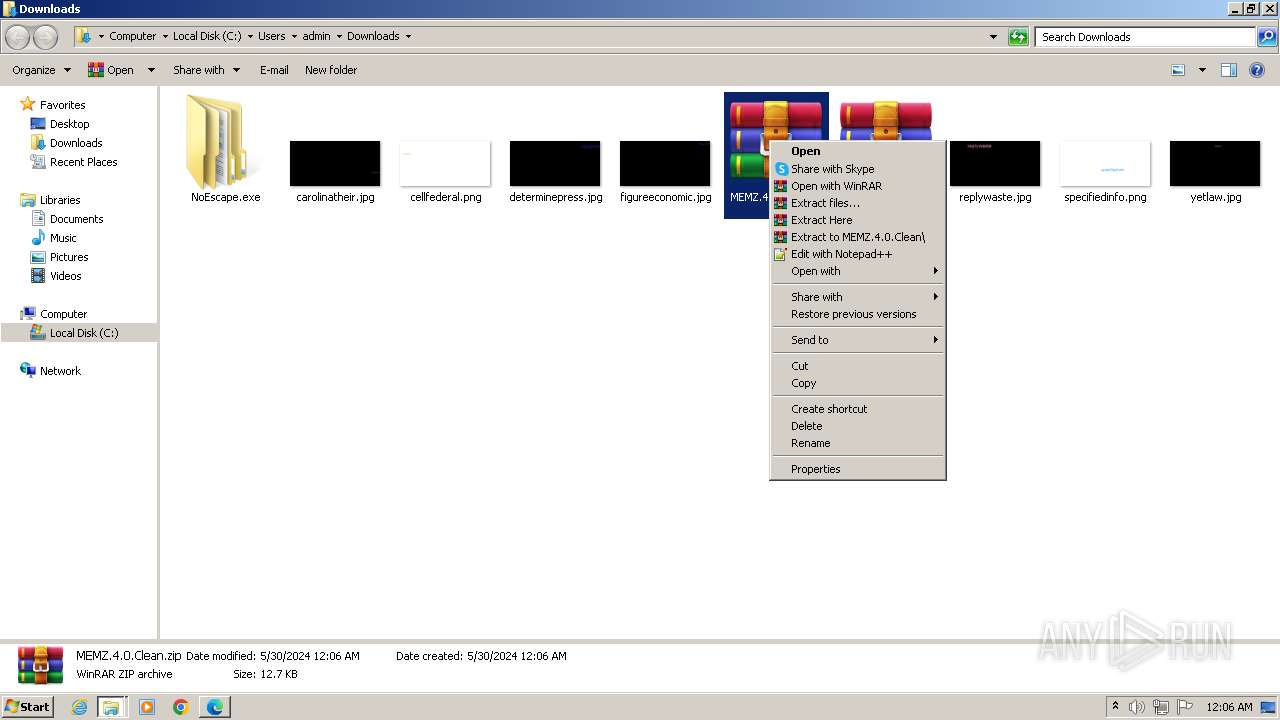Click the search magnifier icon
This screenshot has height=720, width=1280.
[1267, 37]
